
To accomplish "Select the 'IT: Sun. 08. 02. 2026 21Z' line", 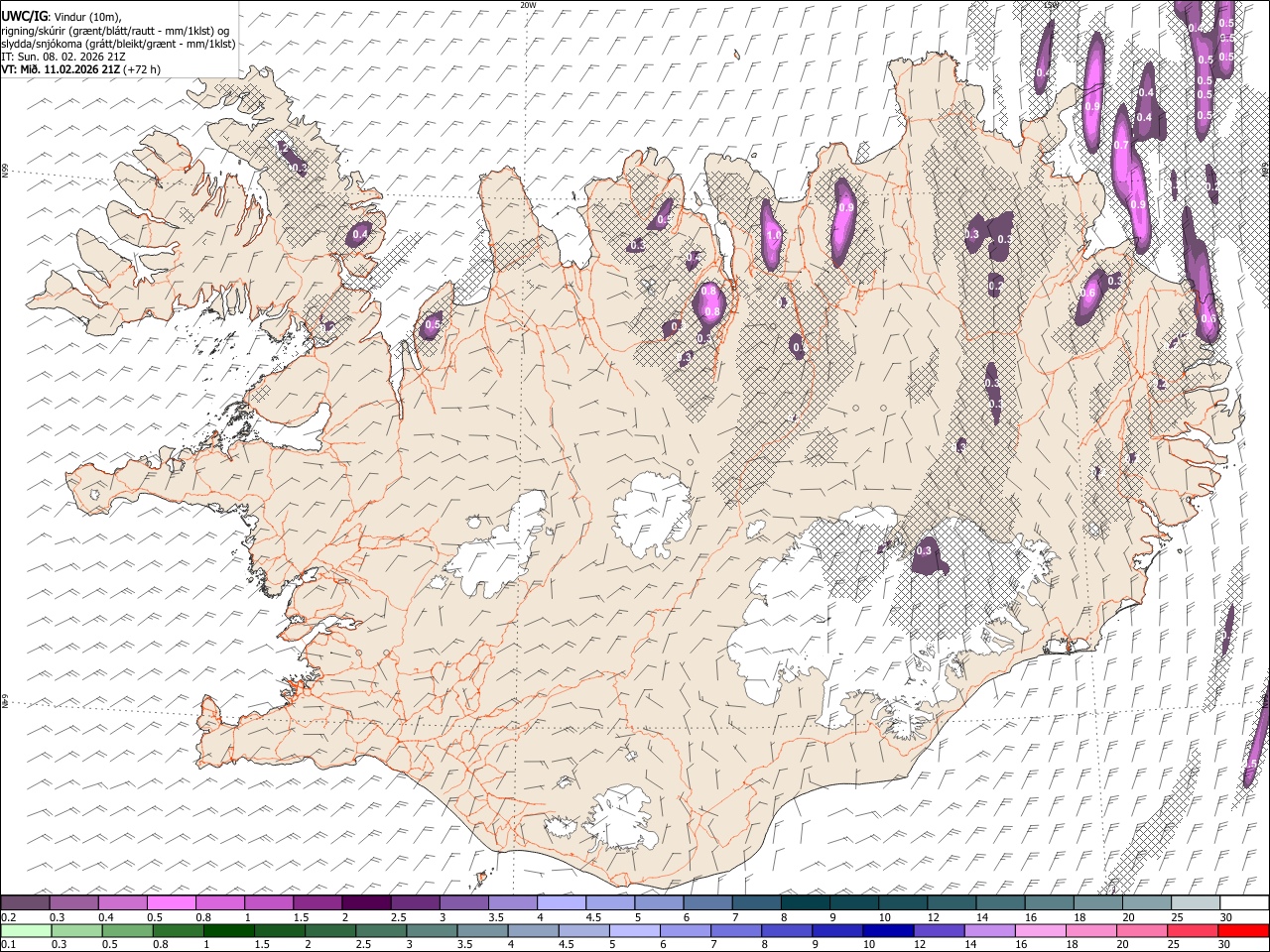I will tap(63, 57).
